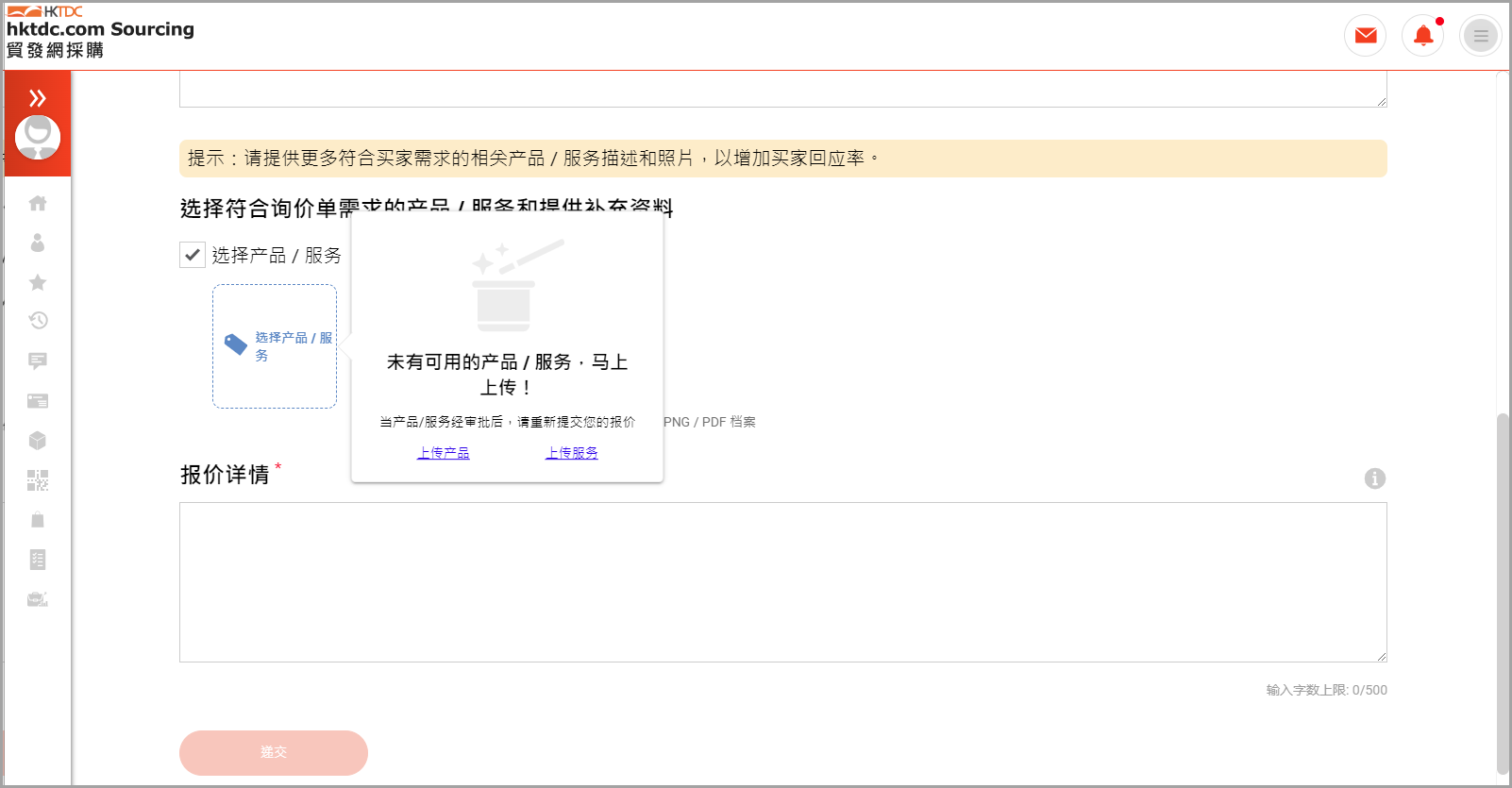Image resolution: width=1512 pixels, height=788 pixels.
Task: Expand the sidebar with double chevron
Action: point(38,98)
